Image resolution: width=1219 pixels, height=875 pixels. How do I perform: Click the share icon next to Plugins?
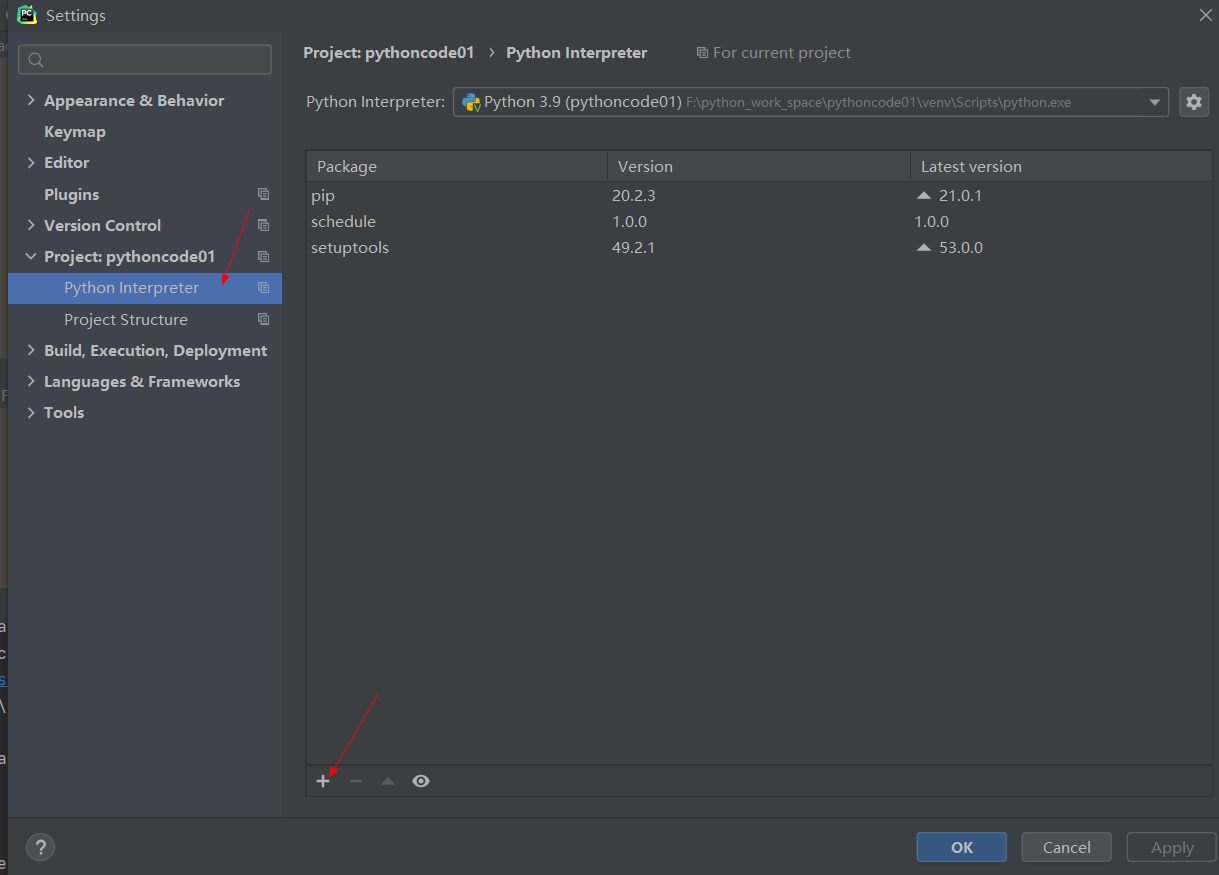point(263,193)
